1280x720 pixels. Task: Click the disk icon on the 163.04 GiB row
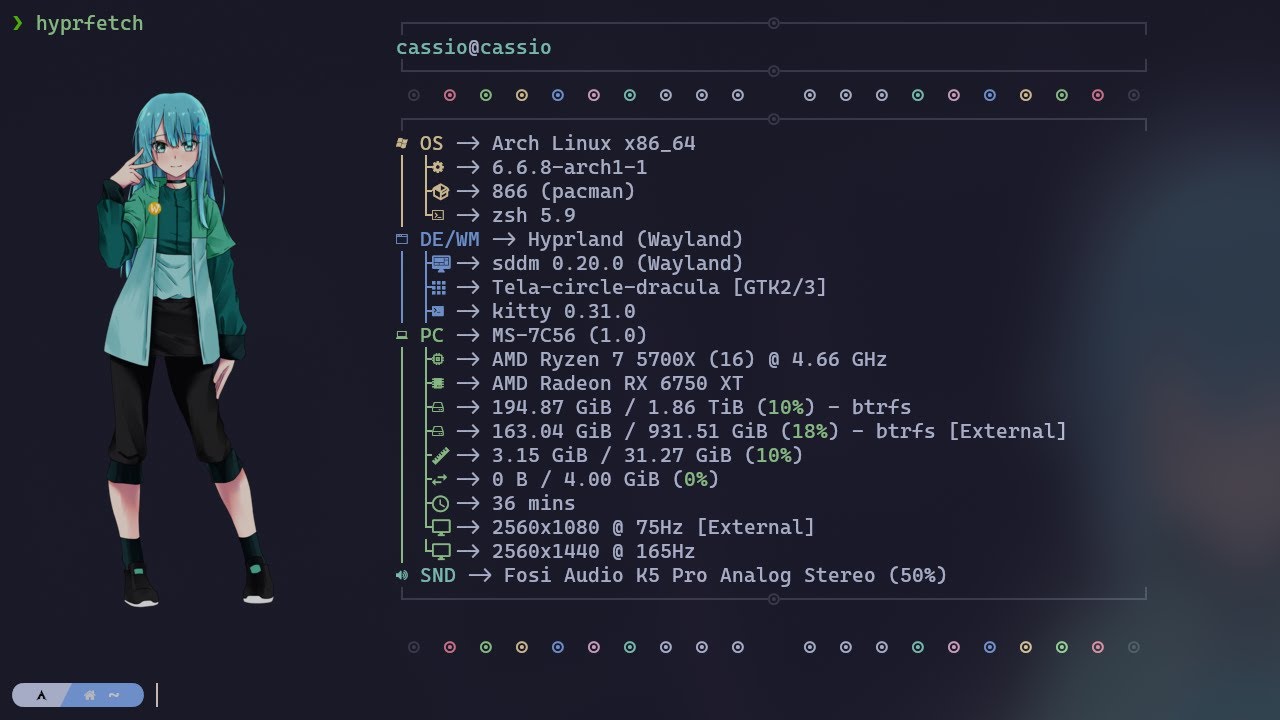(438, 431)
